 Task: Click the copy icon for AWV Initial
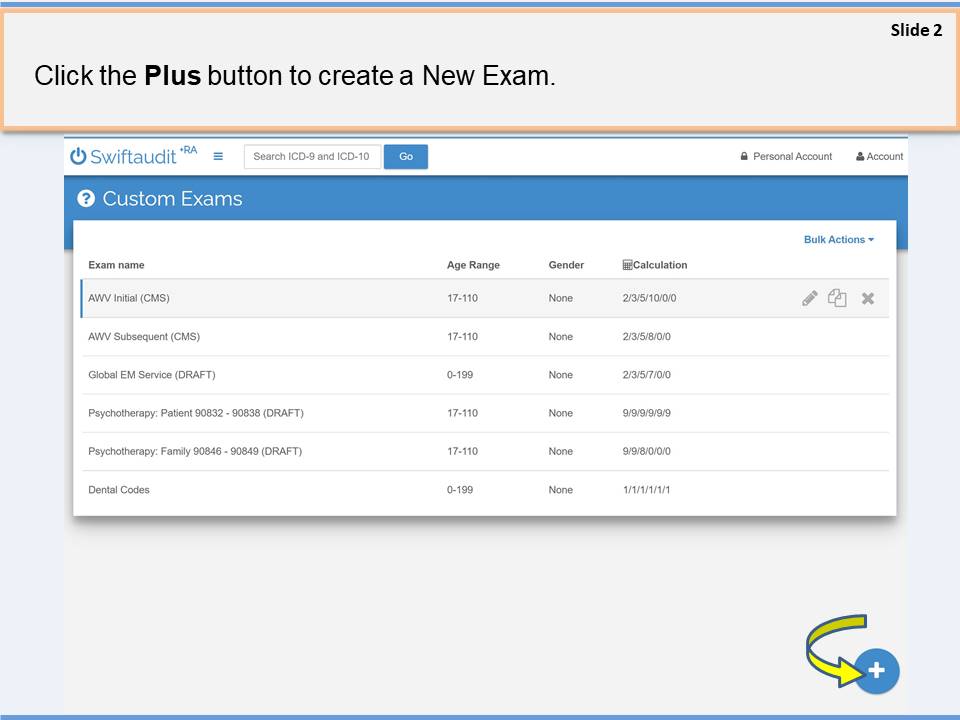pos(837,298)
